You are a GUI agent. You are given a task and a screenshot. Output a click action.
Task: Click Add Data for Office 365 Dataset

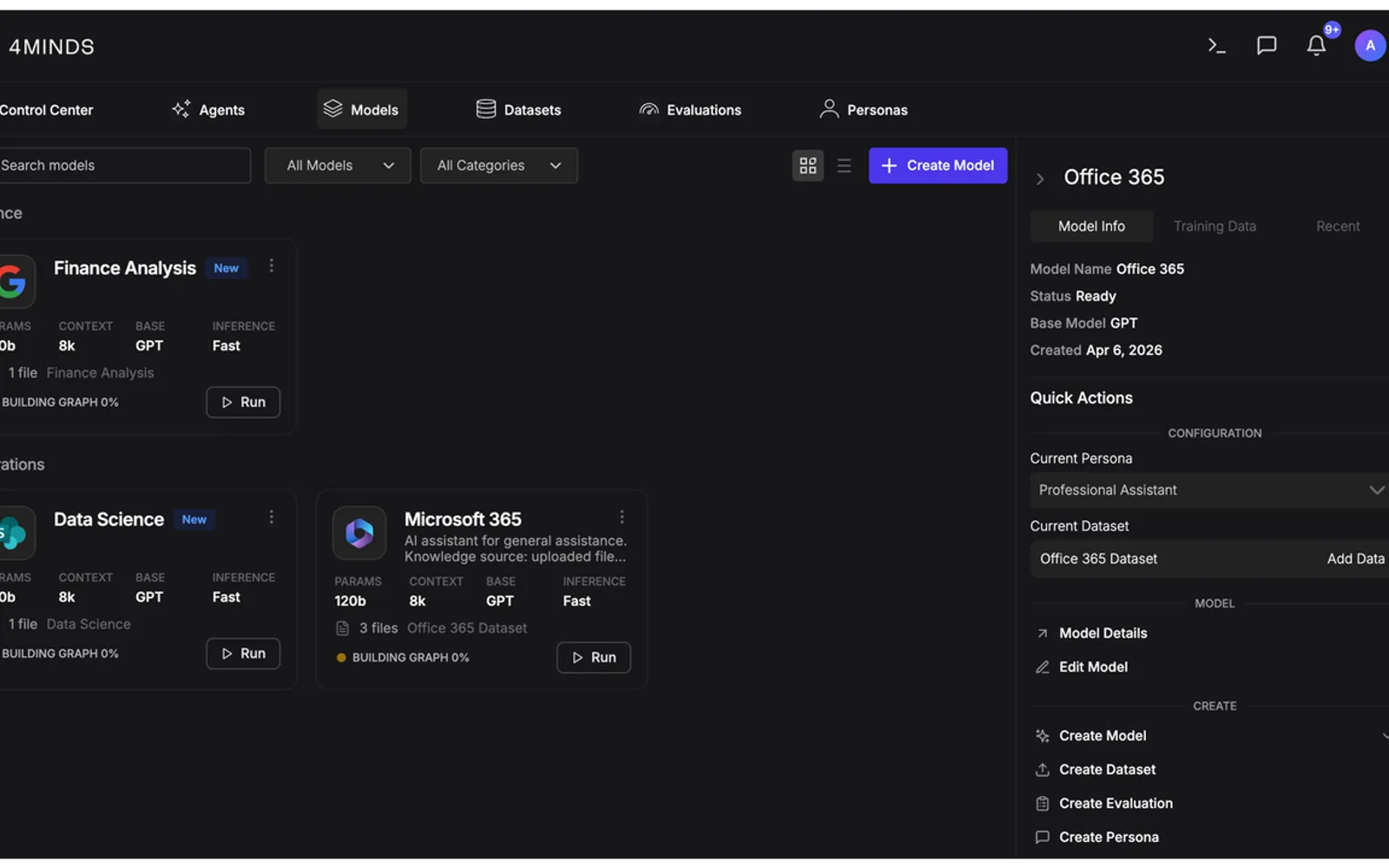click(x=1356, y=559)
